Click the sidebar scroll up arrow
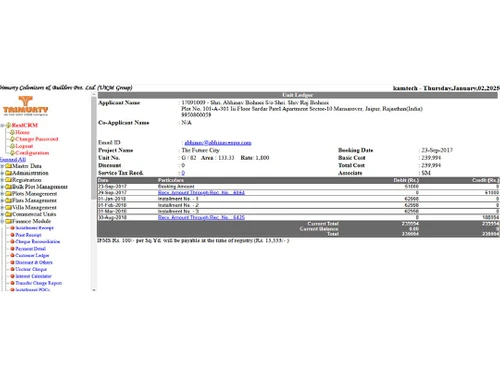 (94, 95)
